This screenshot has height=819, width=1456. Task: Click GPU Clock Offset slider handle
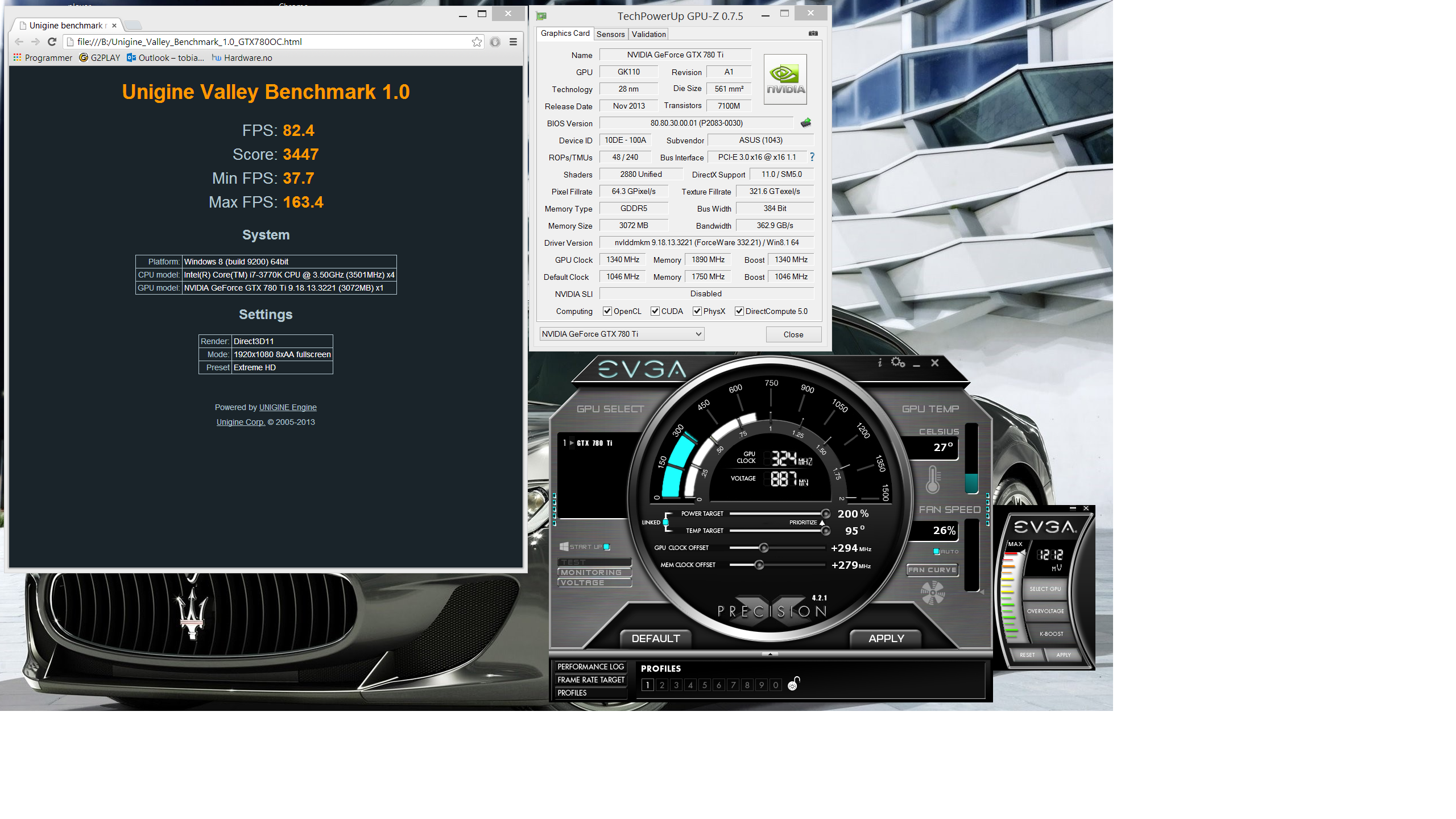pyautogui.click(x=764, y=548)
